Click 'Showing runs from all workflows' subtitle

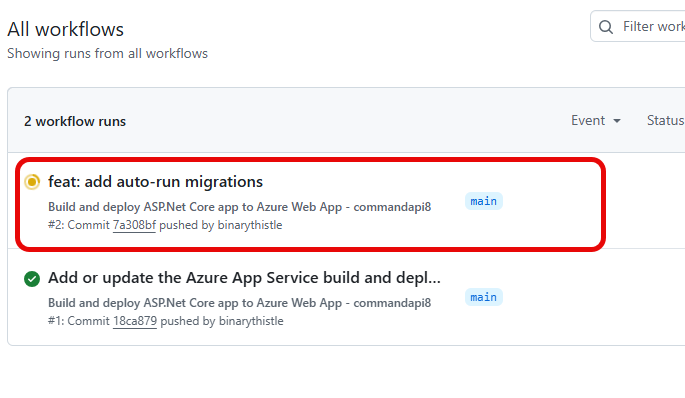[x=107, y=53]
